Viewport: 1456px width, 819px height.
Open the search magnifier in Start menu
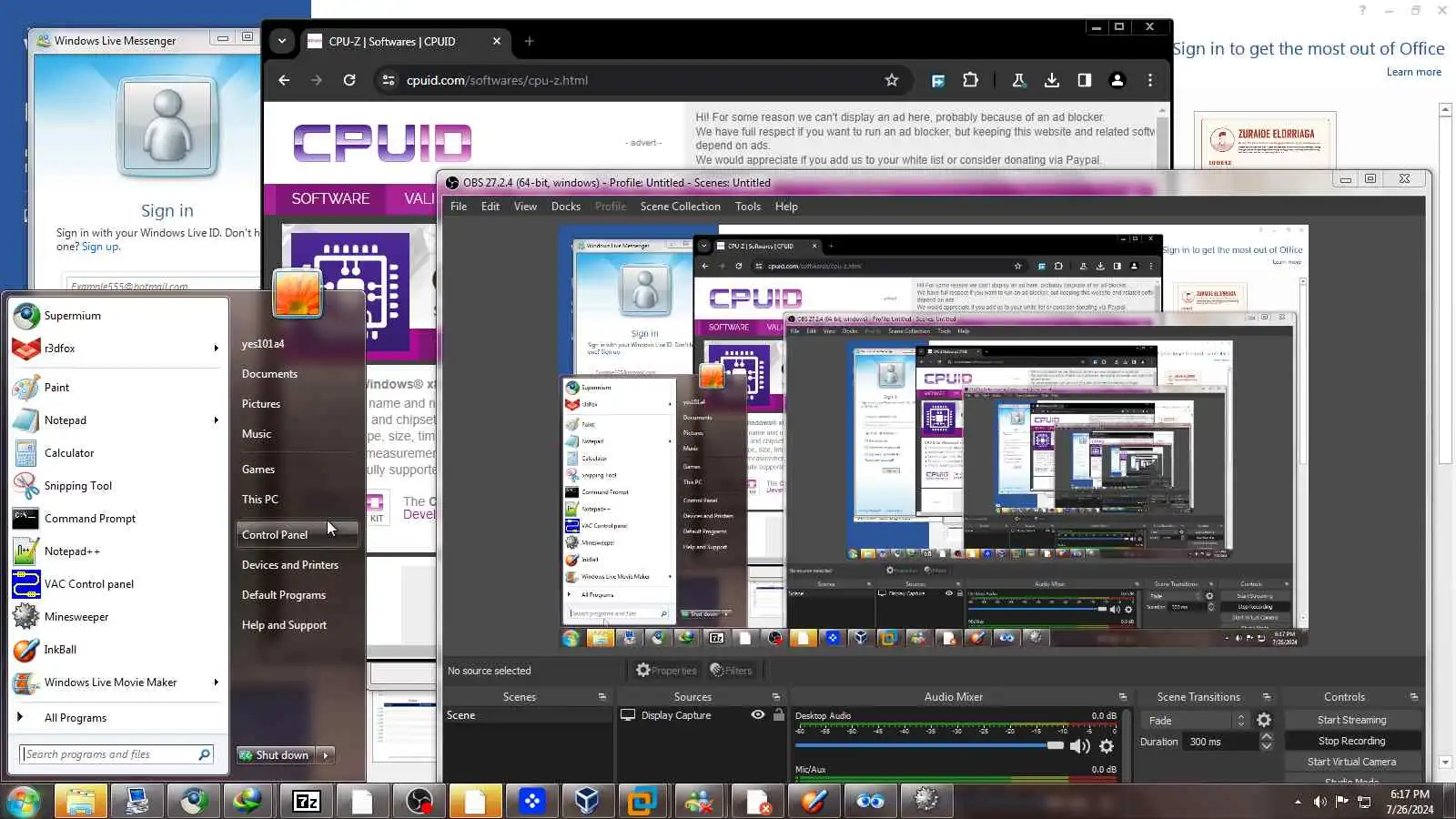click(x=205, y=754)
